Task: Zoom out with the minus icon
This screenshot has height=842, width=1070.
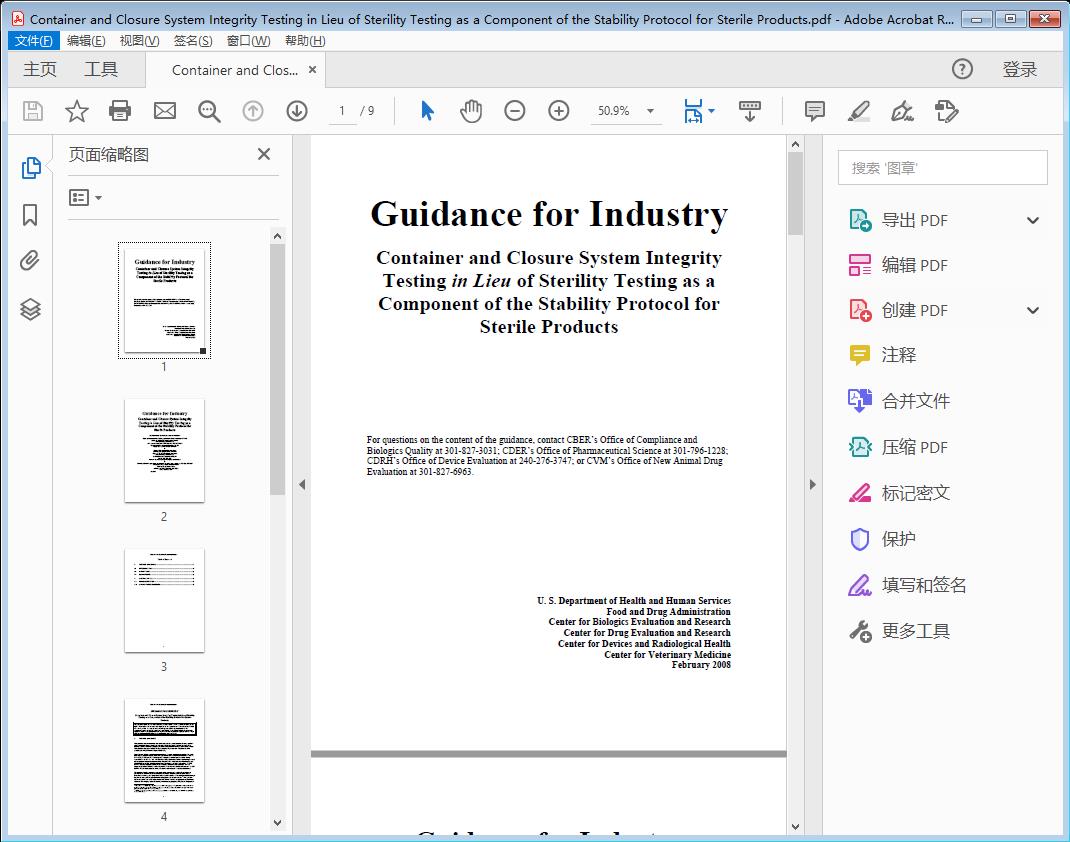Action: click(515, 111)
